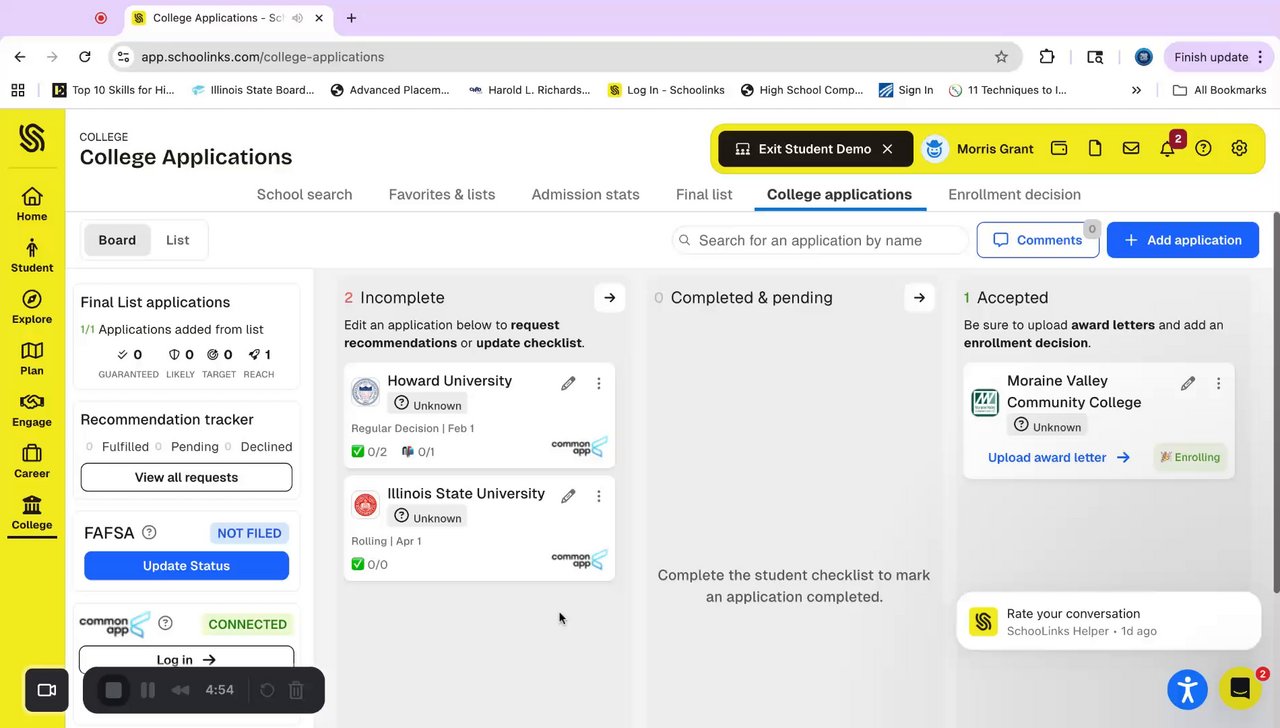The image size is (1280, 728).
Task: Click Update Status for FAFSA
Action: coord(186,565)
